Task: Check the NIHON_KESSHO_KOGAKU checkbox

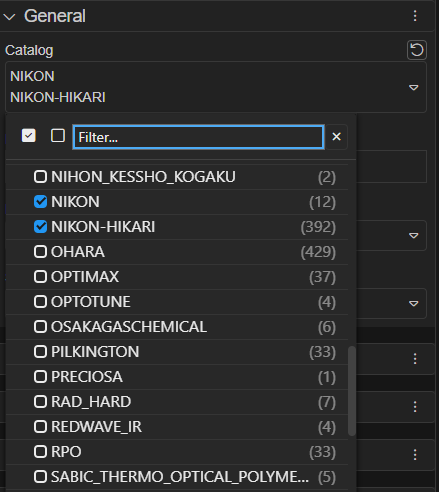Action: click(40, 177)
